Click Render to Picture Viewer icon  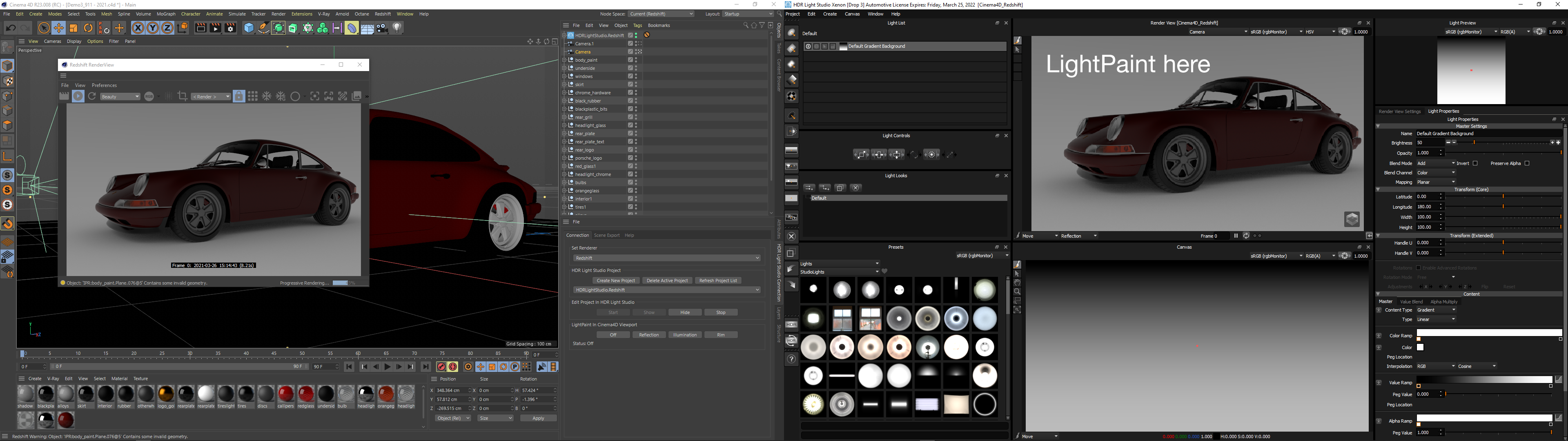(x=216, y=28)
